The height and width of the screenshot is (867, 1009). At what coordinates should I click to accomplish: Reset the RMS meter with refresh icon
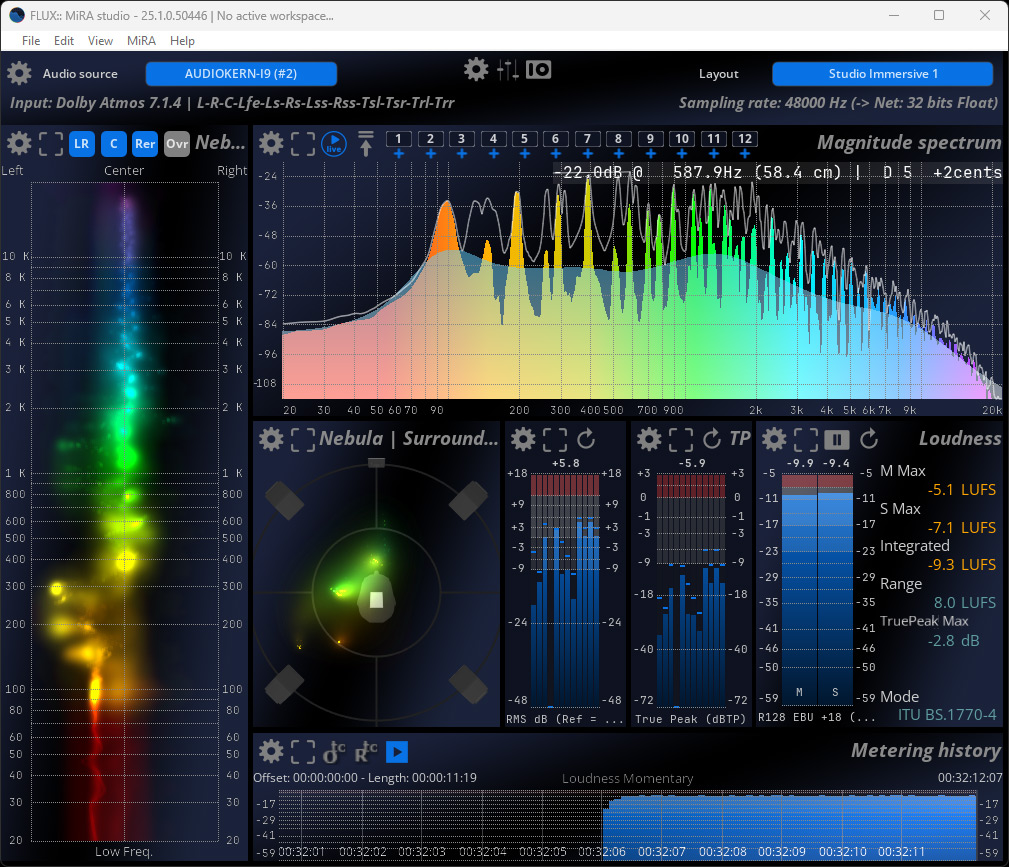(586, 440)
